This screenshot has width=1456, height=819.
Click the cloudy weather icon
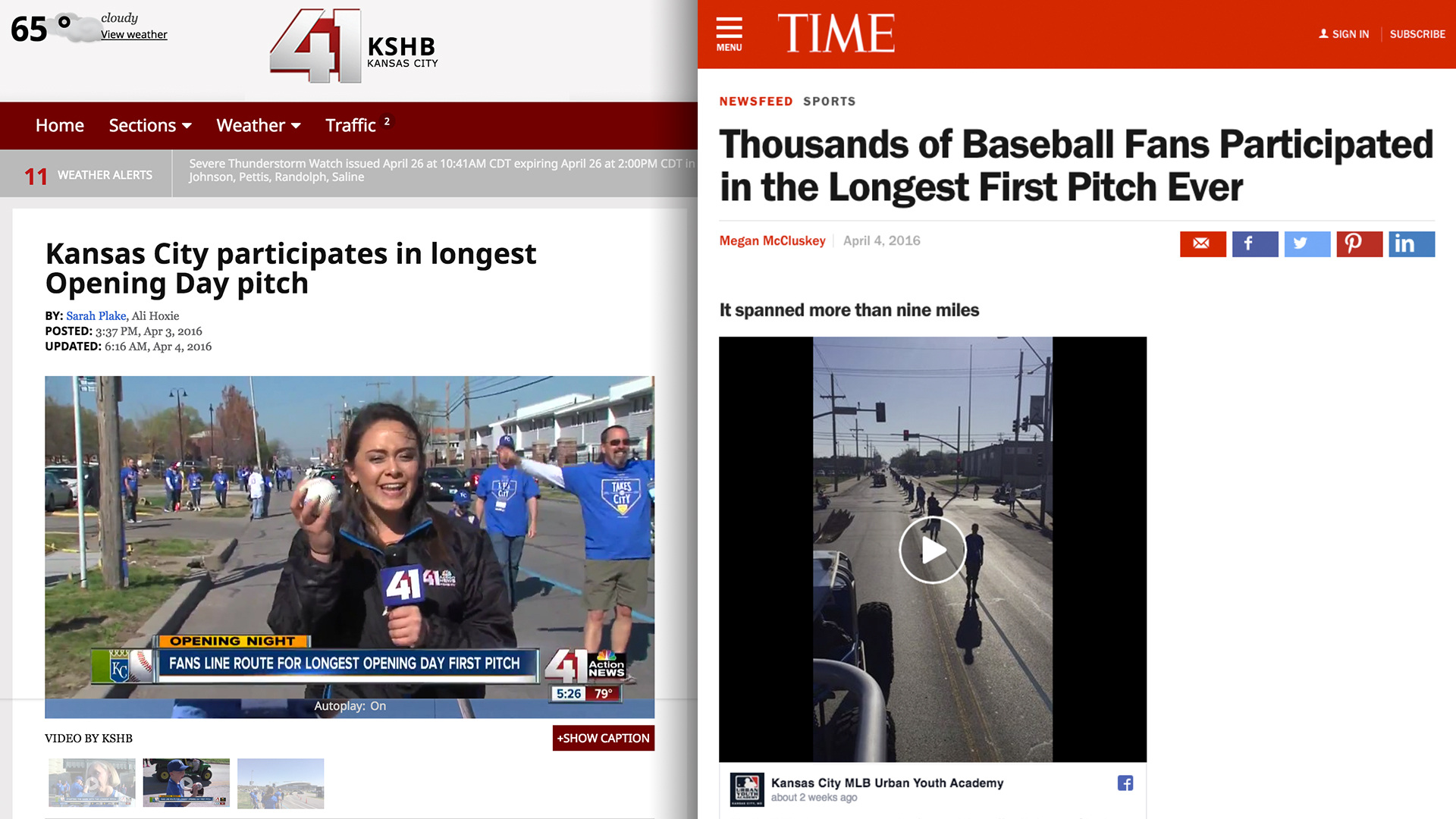tap(76, 29)
